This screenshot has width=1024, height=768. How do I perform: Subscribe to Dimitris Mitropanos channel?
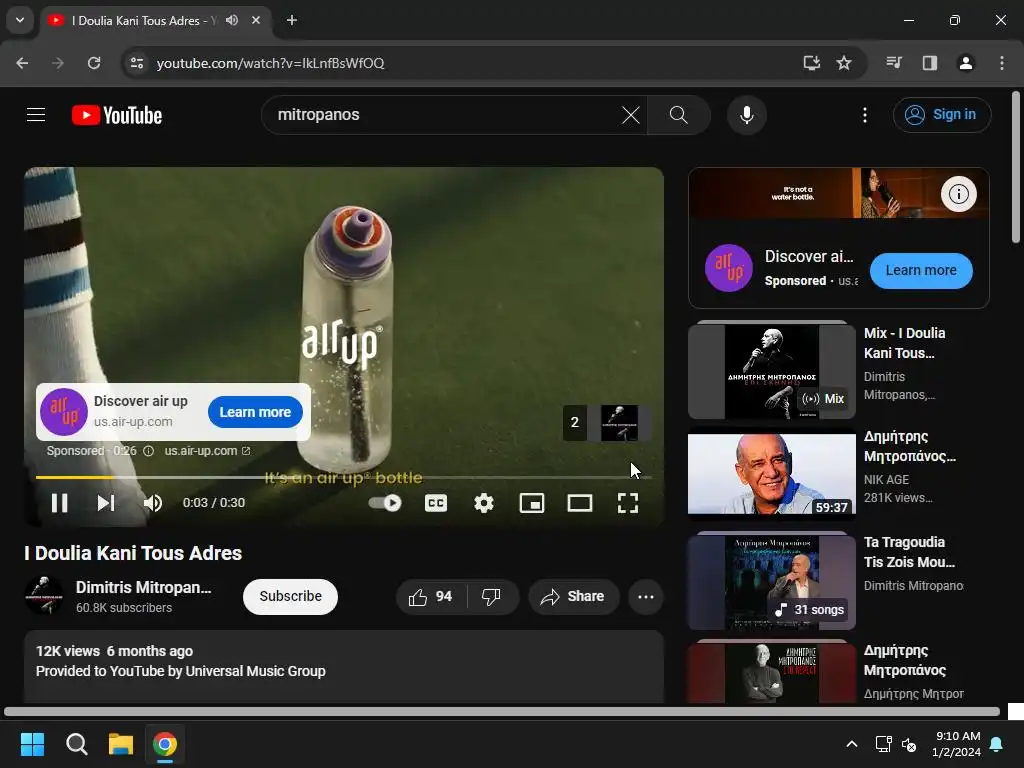[291, 596]
